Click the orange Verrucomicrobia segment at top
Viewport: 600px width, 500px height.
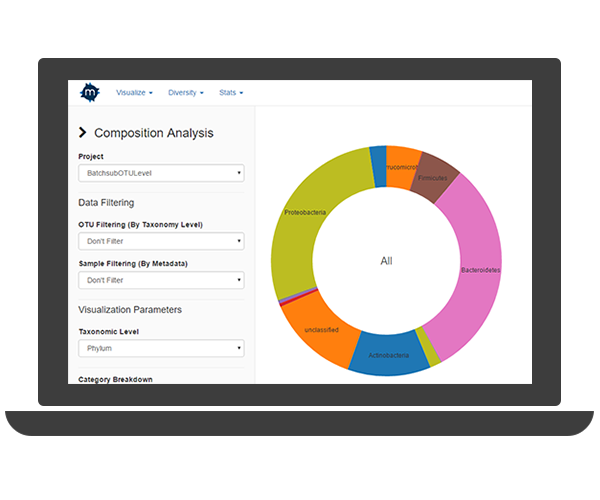(402, 165)
